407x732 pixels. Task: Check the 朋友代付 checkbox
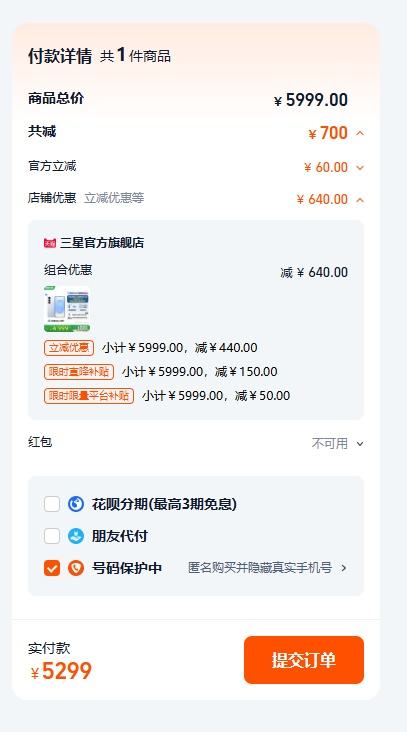(x=52, y=536)
